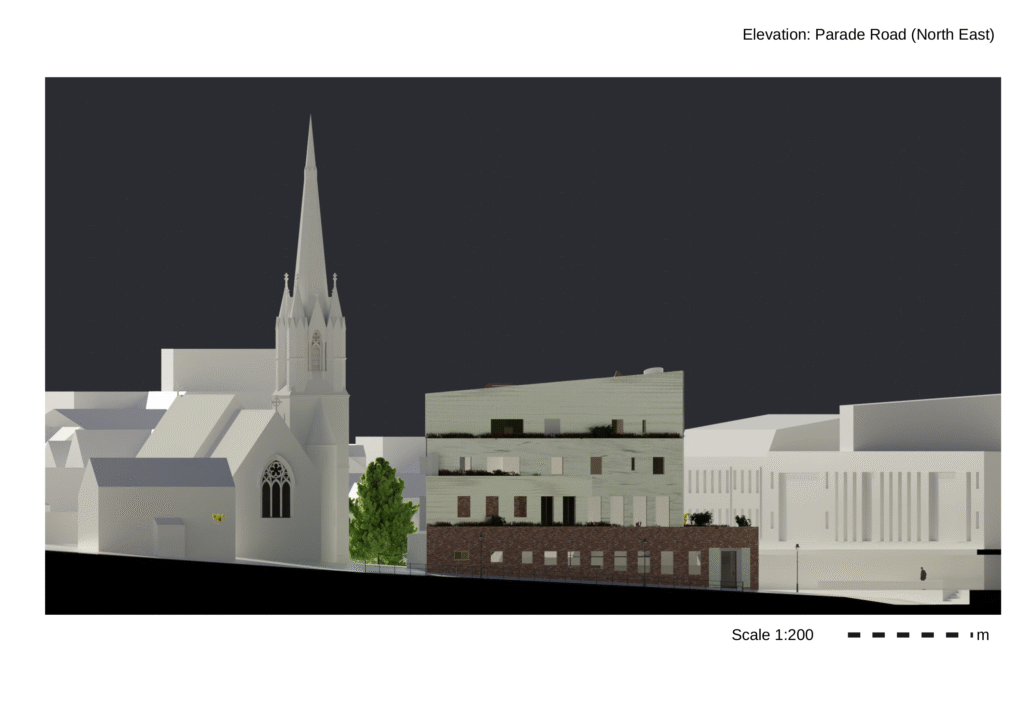This screenshot has height=723, width=1024.
Task: Click the street lamp right of brick building
Action: pos(797,566)
